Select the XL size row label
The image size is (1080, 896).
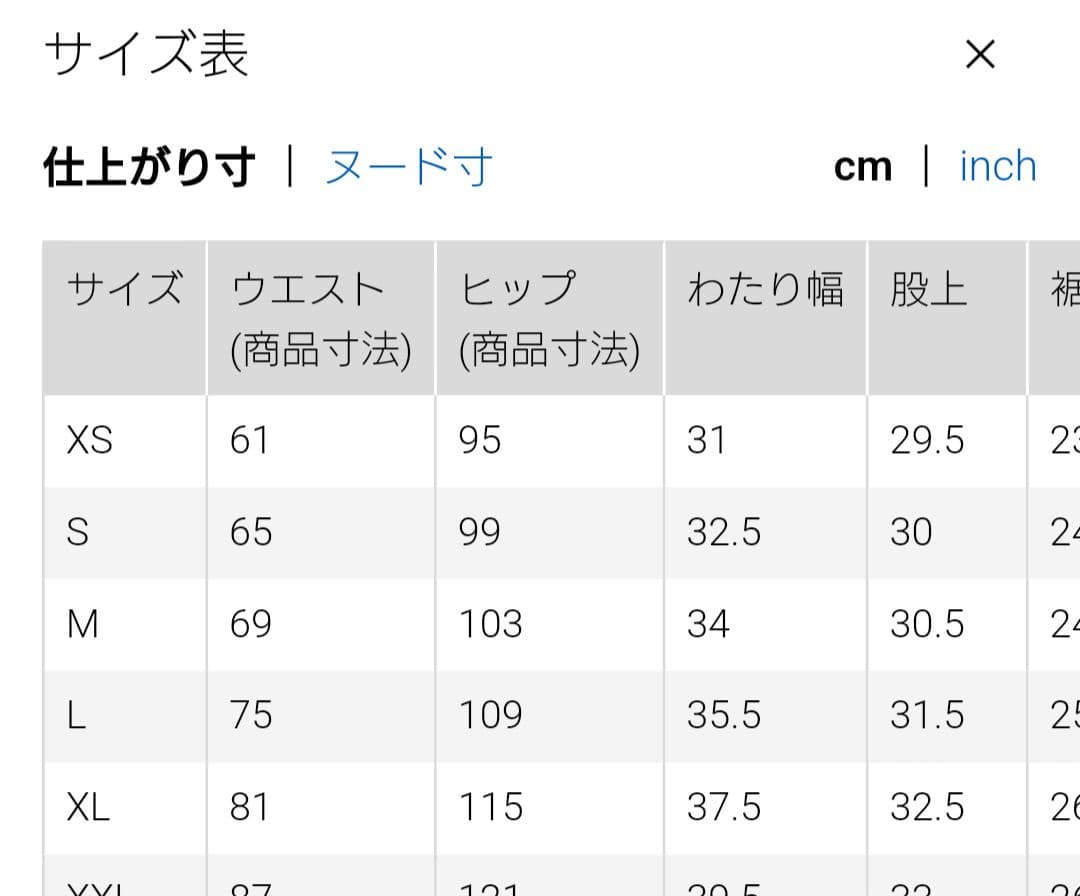tap(88, 806)
